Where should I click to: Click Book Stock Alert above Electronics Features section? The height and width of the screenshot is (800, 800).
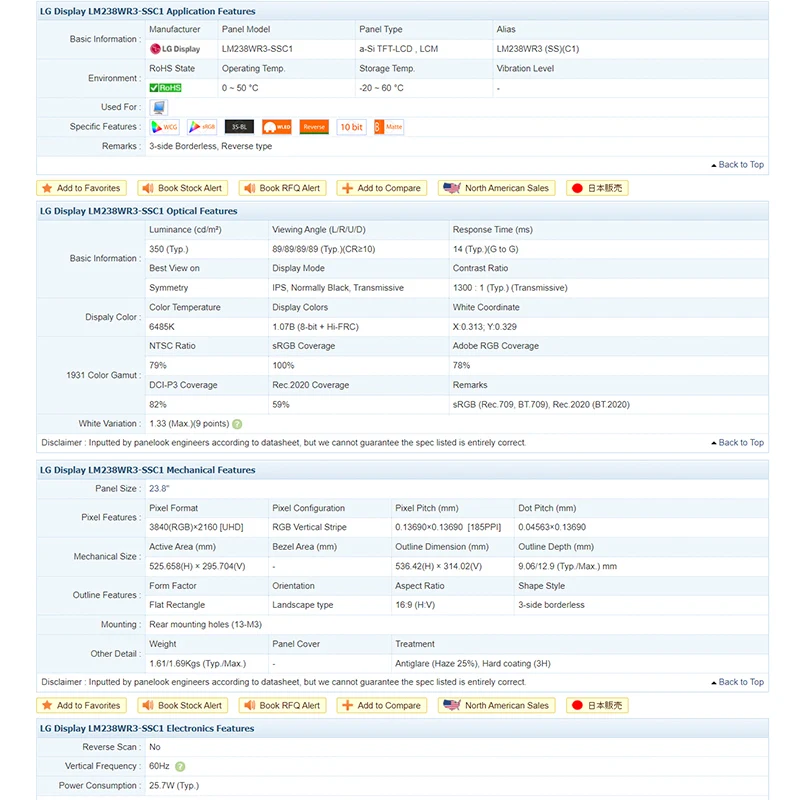click(183, 706)
